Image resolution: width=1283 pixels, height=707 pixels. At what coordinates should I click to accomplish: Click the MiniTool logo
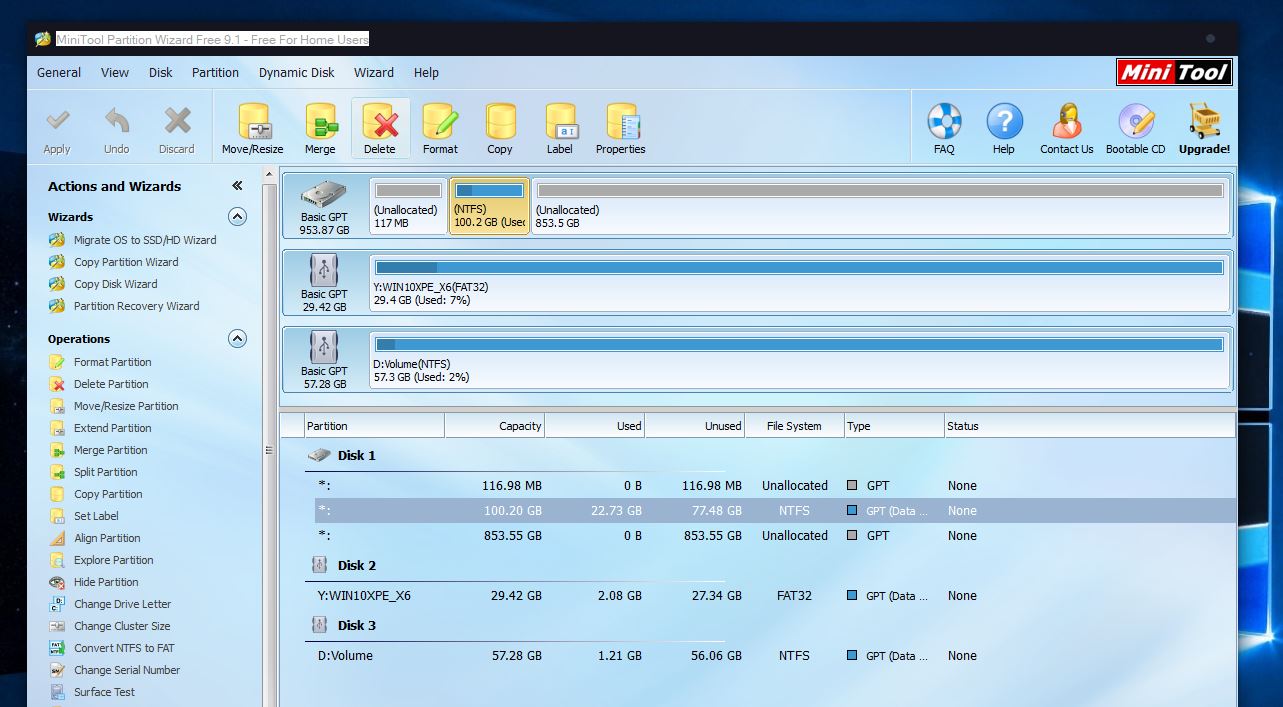coord(1174,72)
